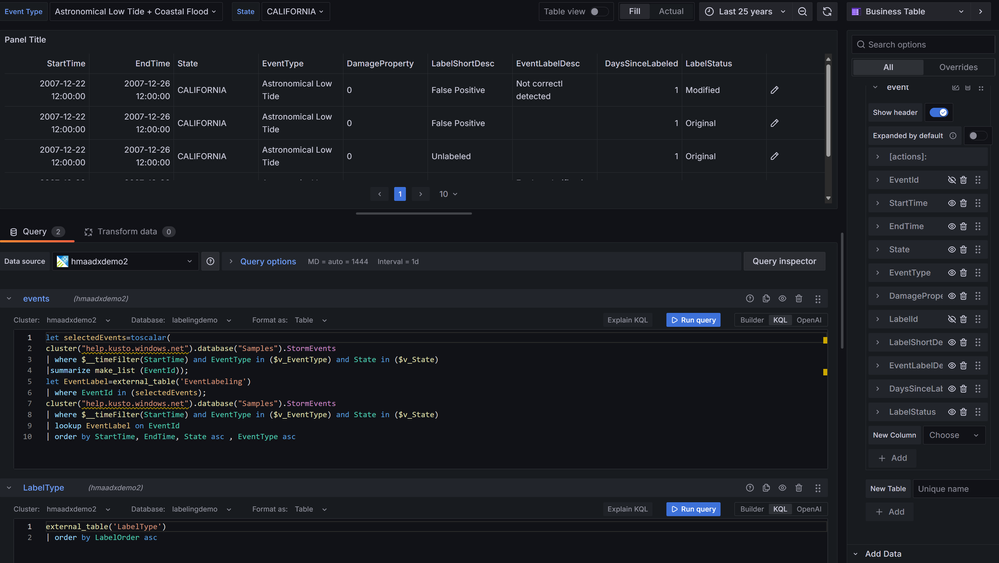
Task: Click the EventType column drag handle
Action: [978, 273]
